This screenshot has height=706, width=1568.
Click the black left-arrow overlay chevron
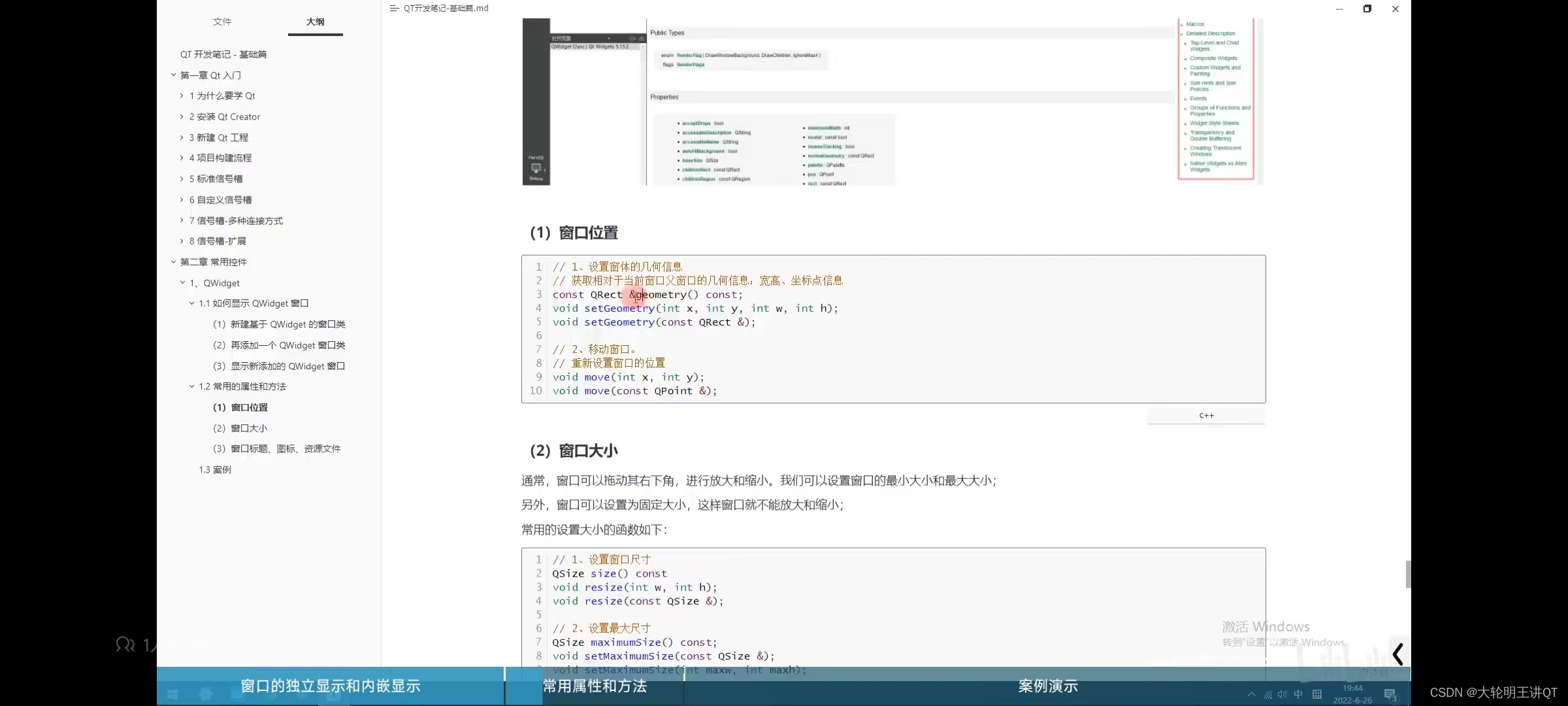[1397, 654]
